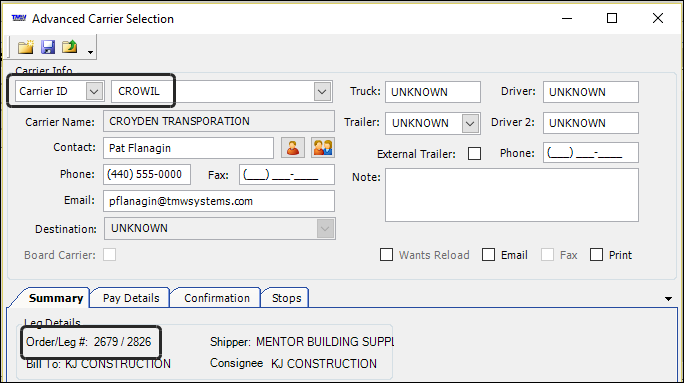Screen dimensions: 684x383
Task: Click into the Note text area
Action: click(x=512, y=195)
